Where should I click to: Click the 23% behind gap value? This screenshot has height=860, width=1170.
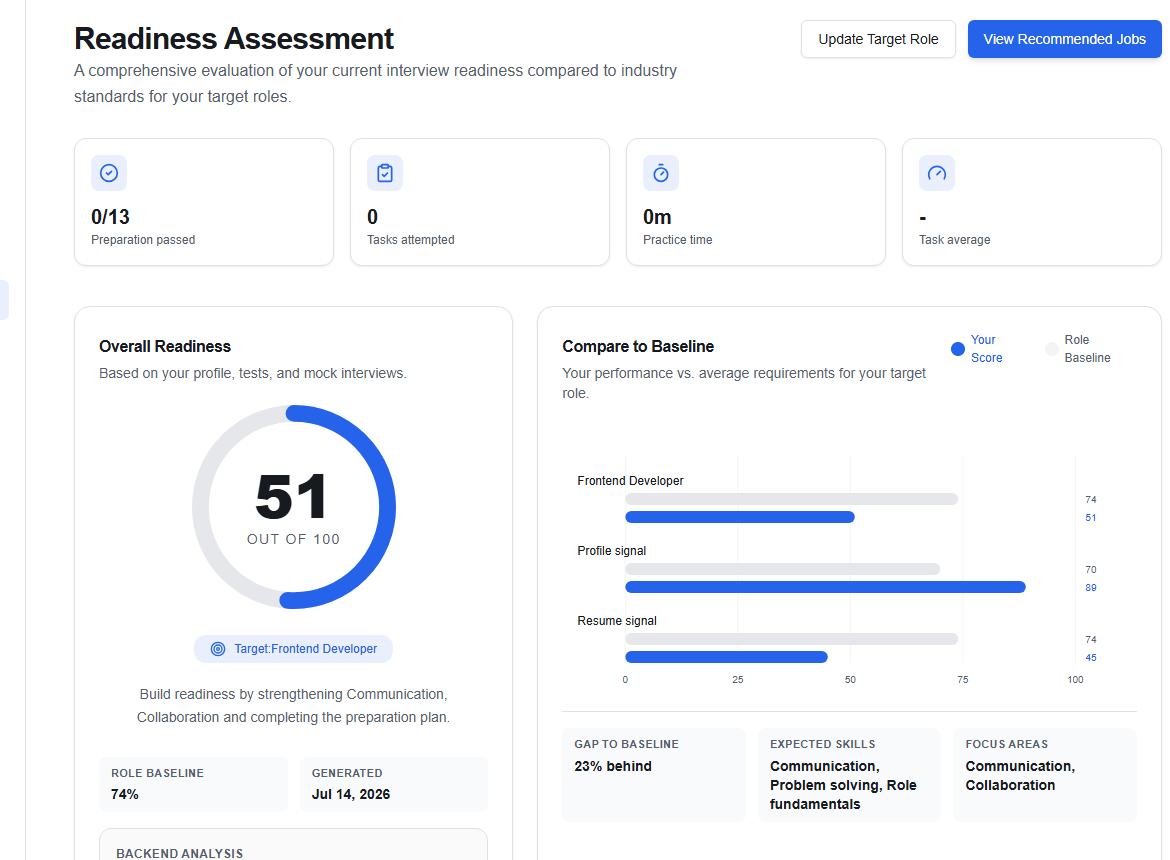click(x=613, y=766)
